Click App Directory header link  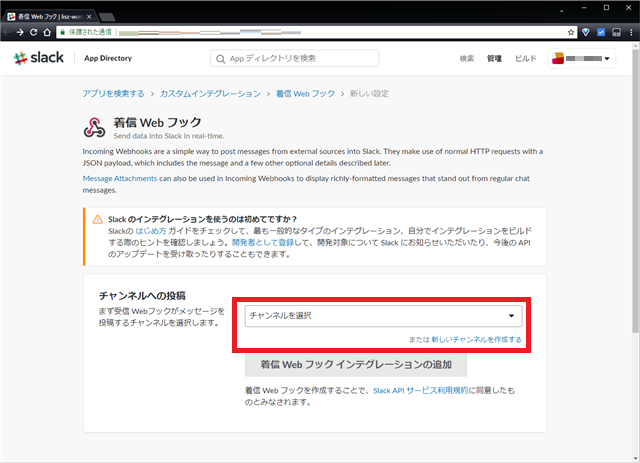(108, 58)
